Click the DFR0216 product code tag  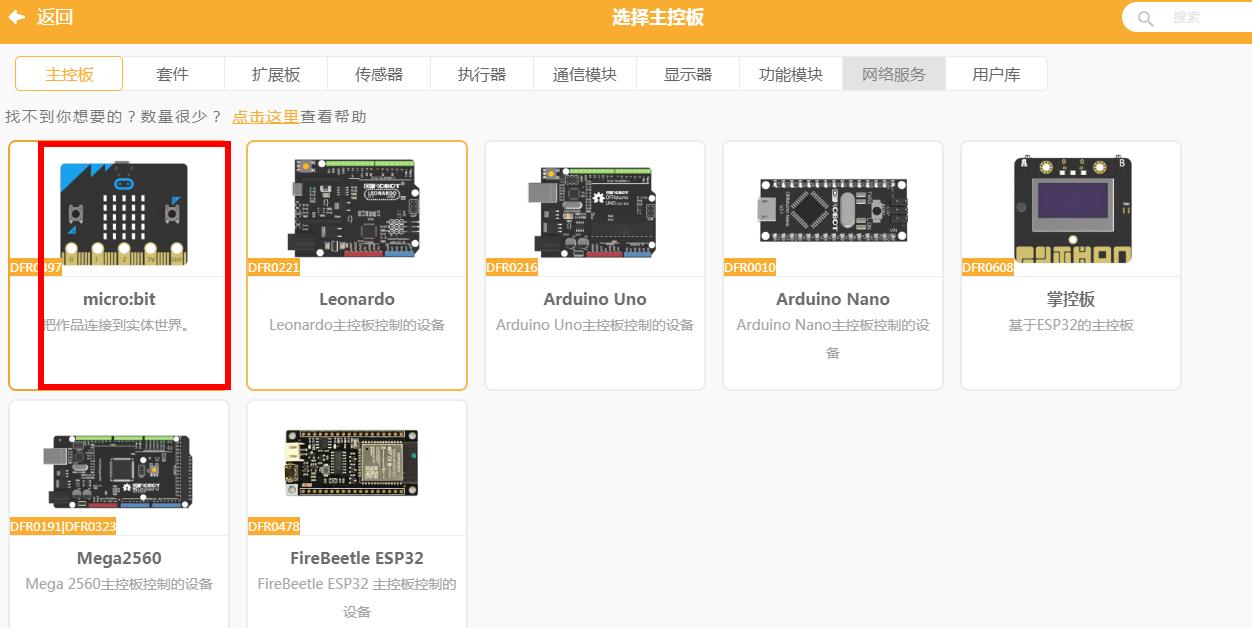click(512, 267)
